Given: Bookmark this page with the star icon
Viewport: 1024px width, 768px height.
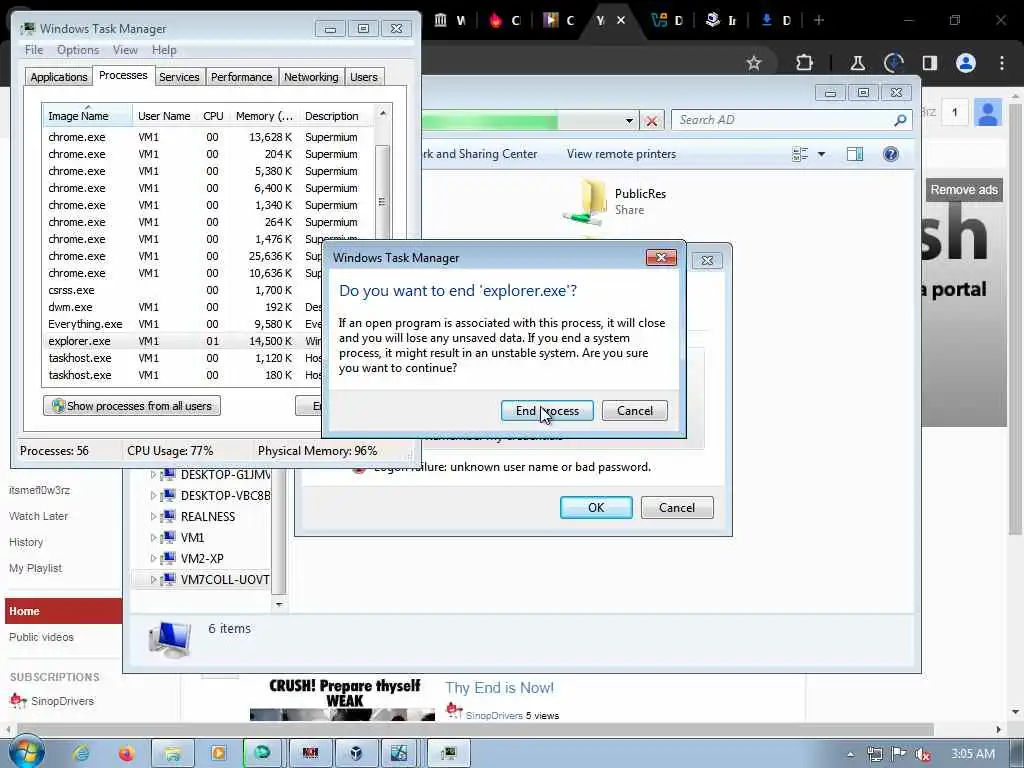Looking at the screenshot, I should coord(754,63).
